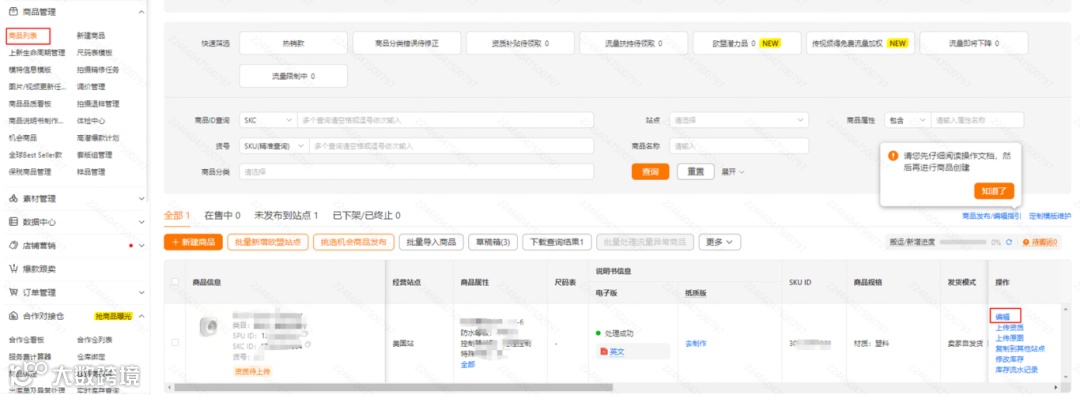Click the orange 新建商品 toolbar button

194,242
